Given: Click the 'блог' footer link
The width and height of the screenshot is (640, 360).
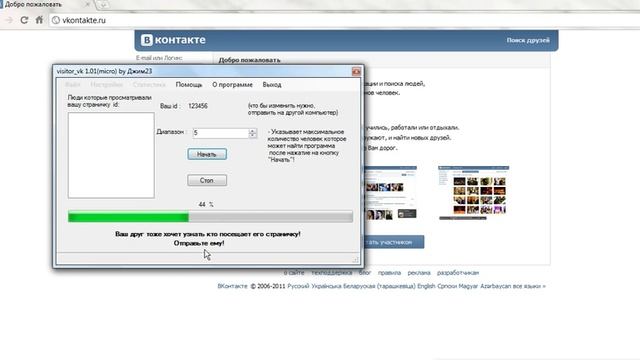Looking at the screenshot, I should coord(365,273).
